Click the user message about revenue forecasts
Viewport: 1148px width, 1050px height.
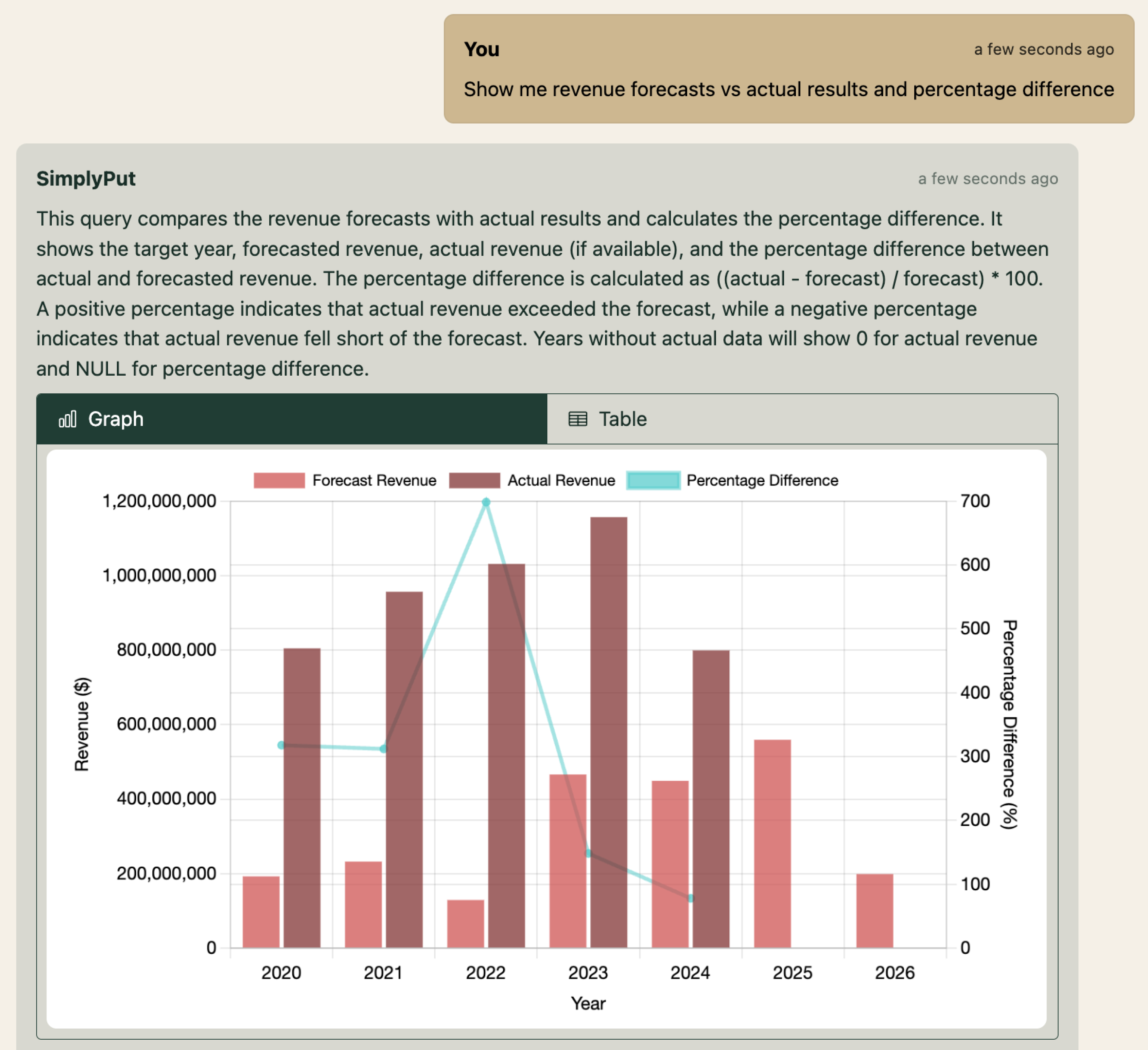pos(789,89)
